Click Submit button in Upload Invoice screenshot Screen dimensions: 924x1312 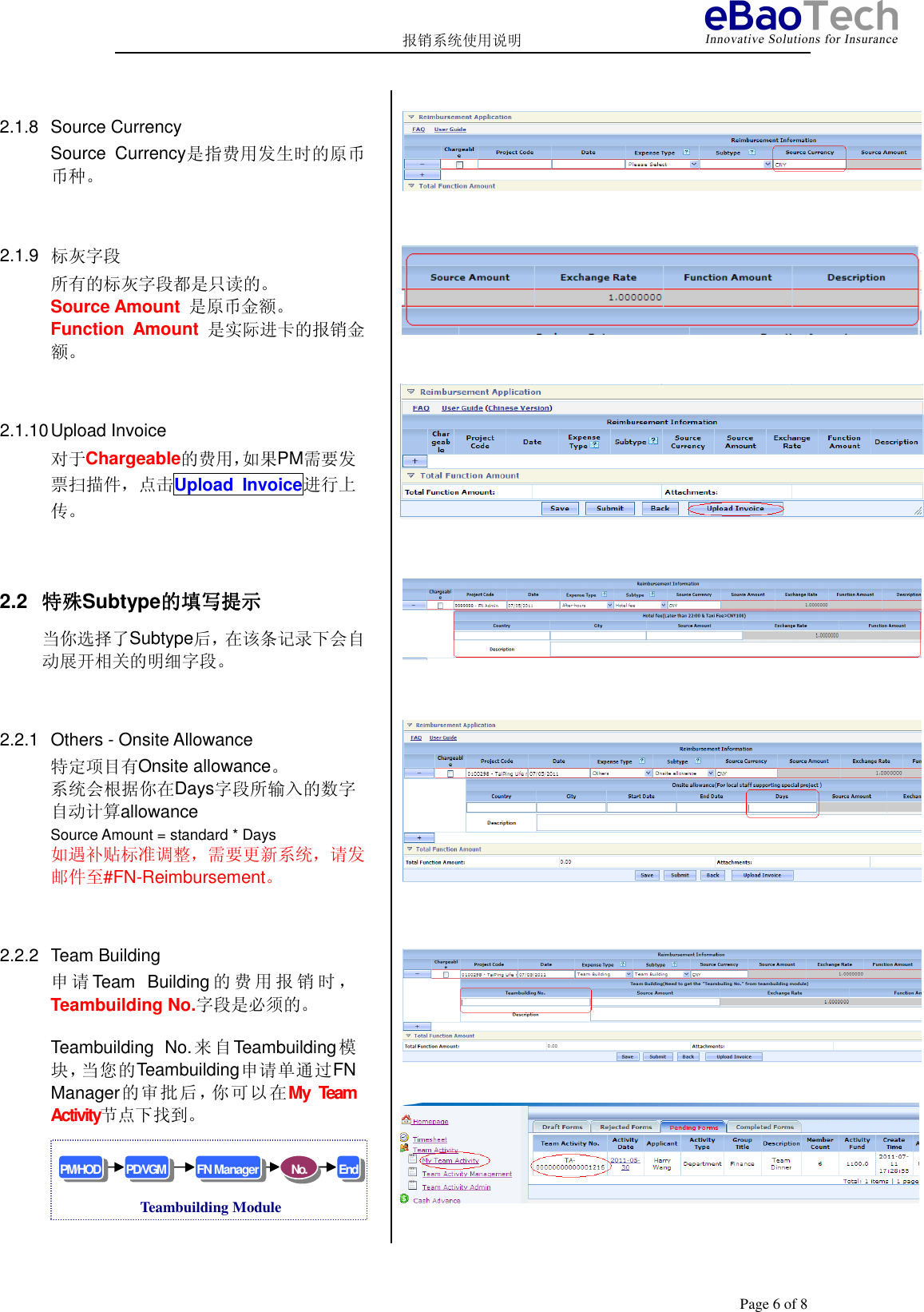click(610, 508)
